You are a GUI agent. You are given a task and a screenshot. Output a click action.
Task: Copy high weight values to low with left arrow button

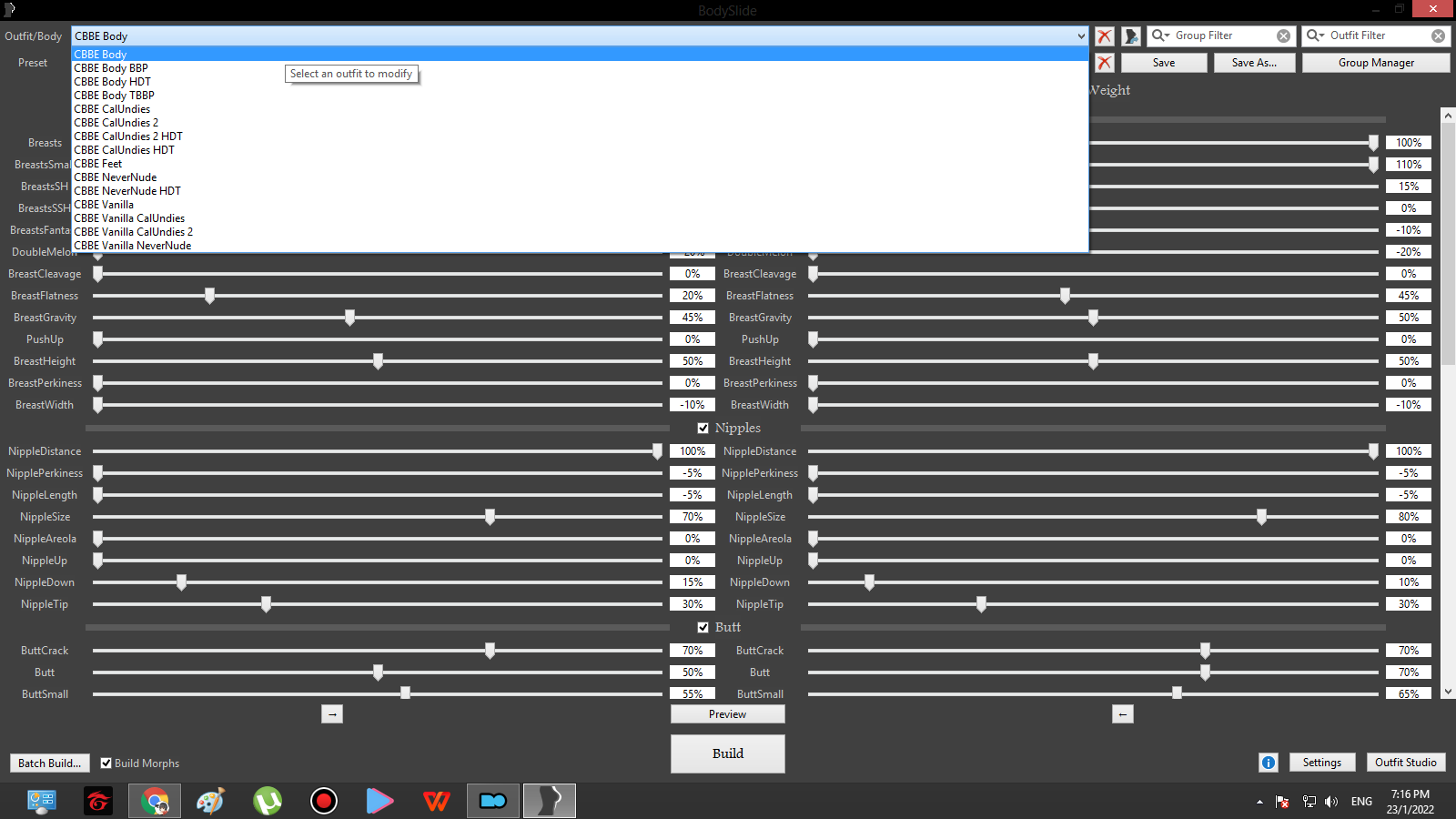pos(1123,714)
